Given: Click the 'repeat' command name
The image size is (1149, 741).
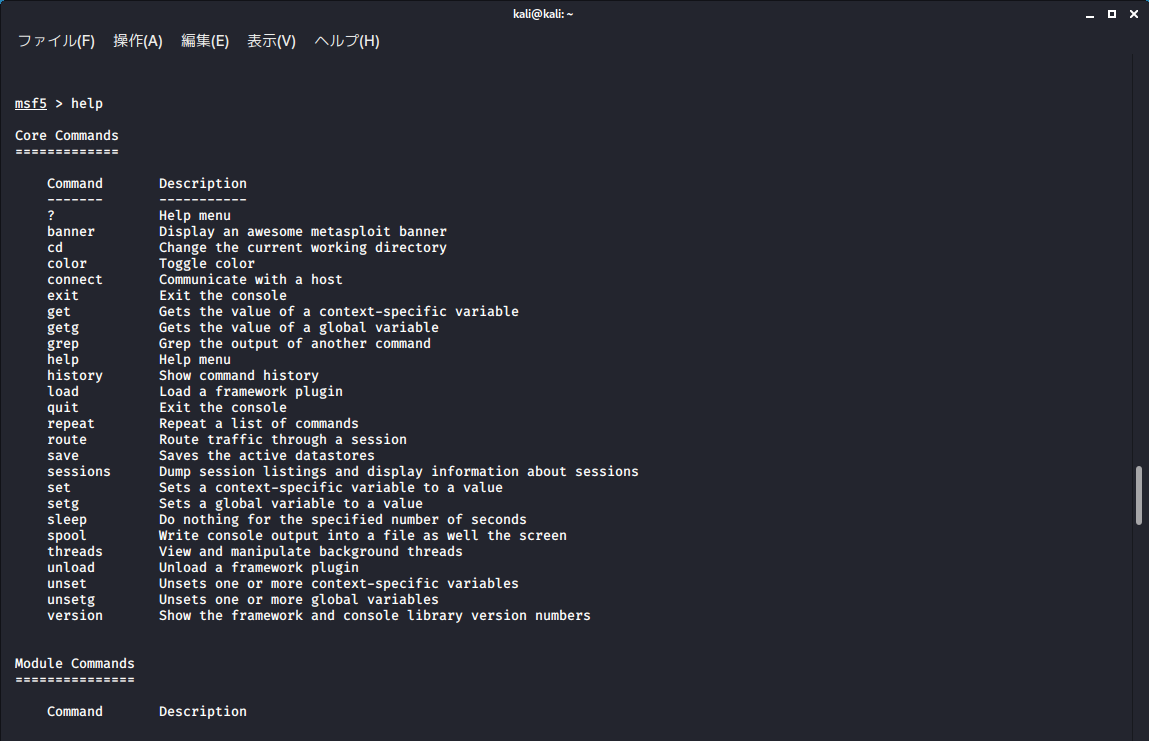Looking at the screenshot, I should [71, 424].
